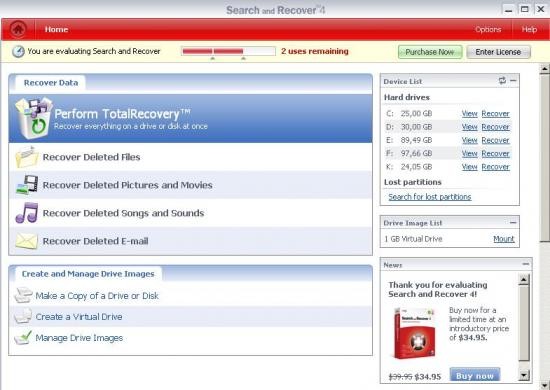The image size is (550, 390).
Task: Open the Options menu
Action: click(488, 29)
